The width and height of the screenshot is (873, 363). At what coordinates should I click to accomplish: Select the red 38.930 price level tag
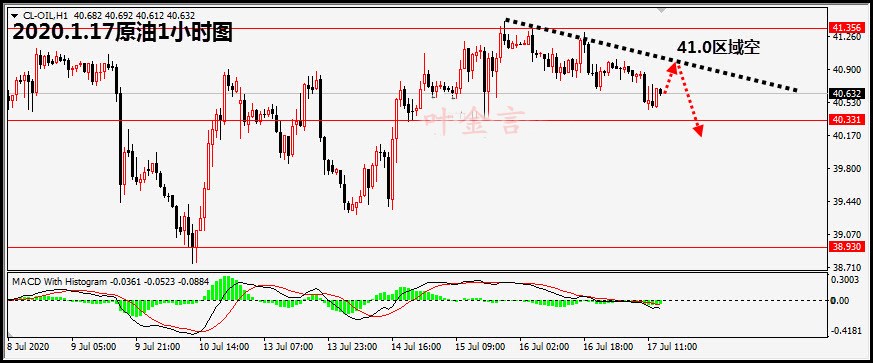tap(846, 247)
